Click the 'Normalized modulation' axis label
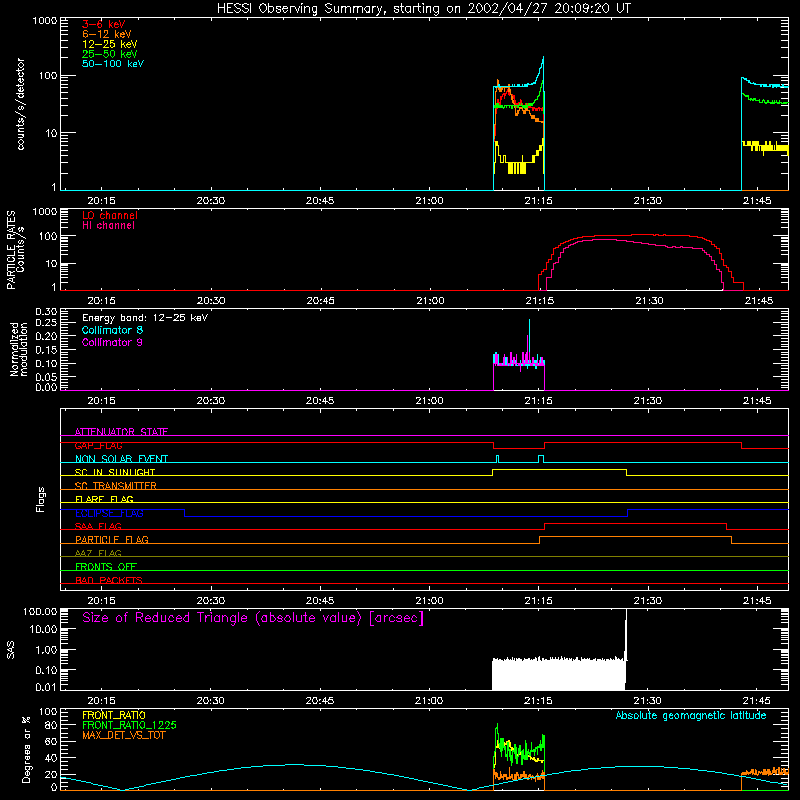The image size is (800, 800). click(x=18, y=349)
